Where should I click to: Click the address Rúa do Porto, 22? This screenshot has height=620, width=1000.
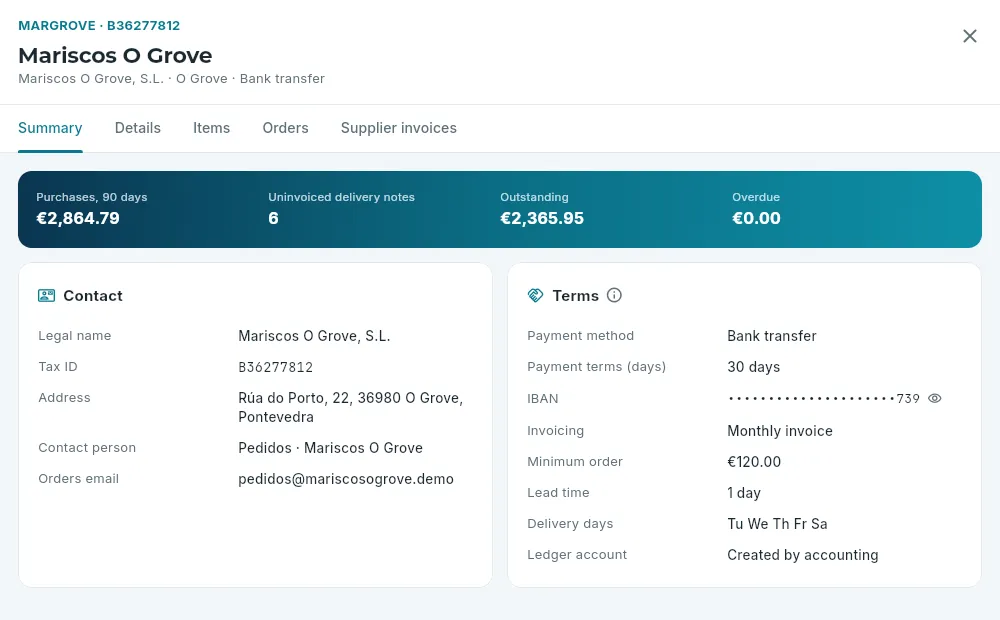tap(351, 407)
